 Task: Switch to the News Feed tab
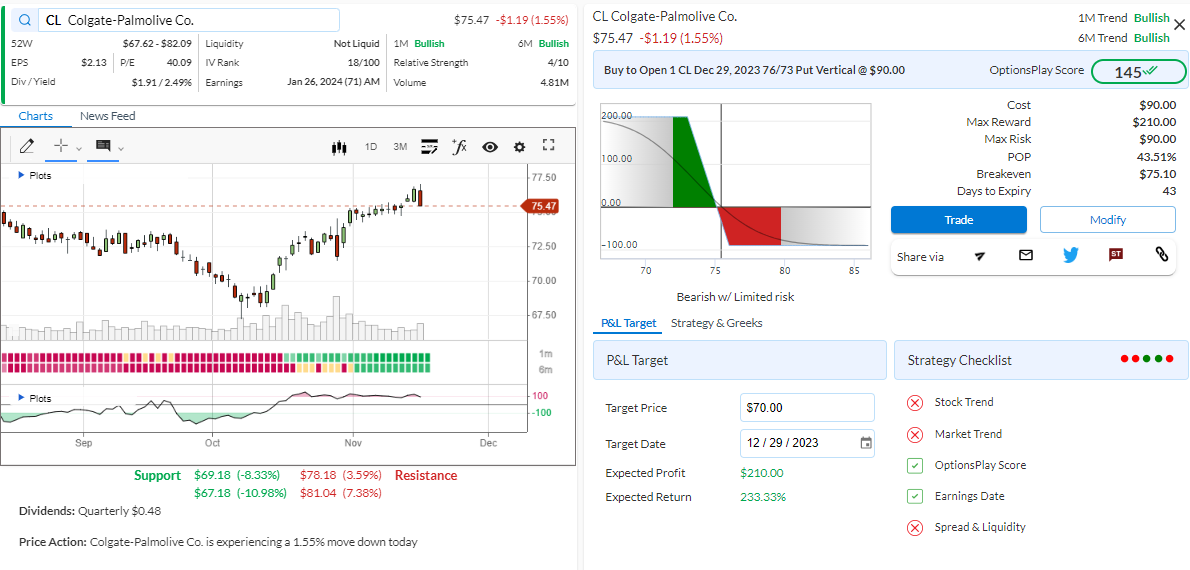pyautogui.click(x=108, y=116)
